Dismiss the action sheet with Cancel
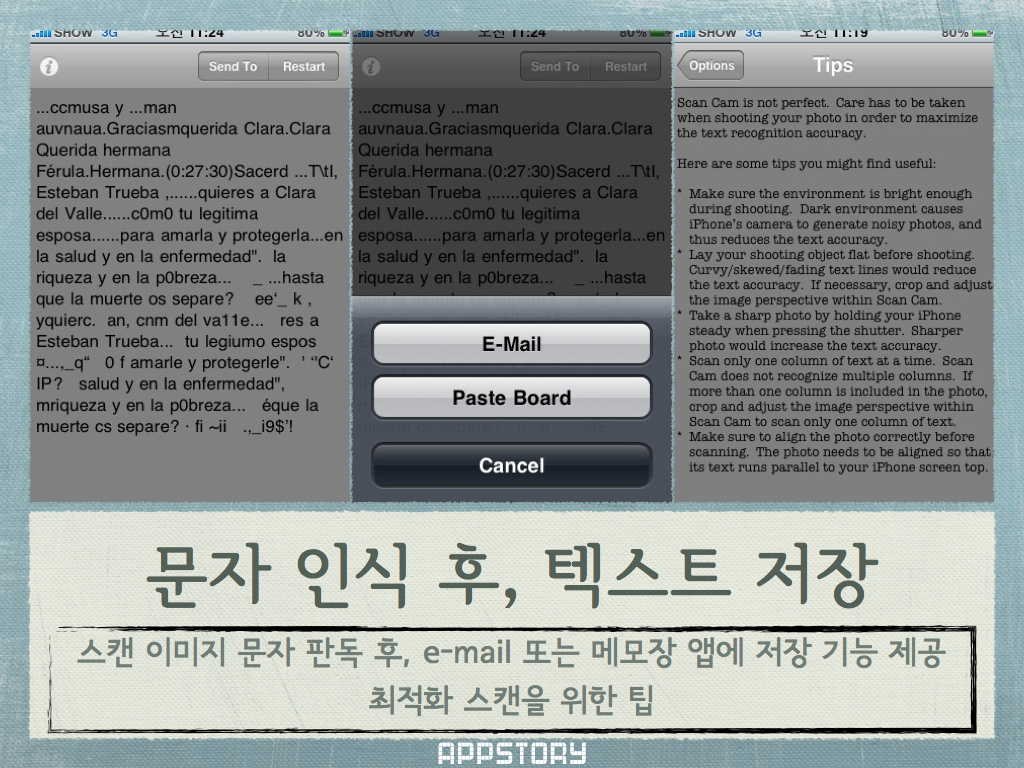 coord(511,465)
